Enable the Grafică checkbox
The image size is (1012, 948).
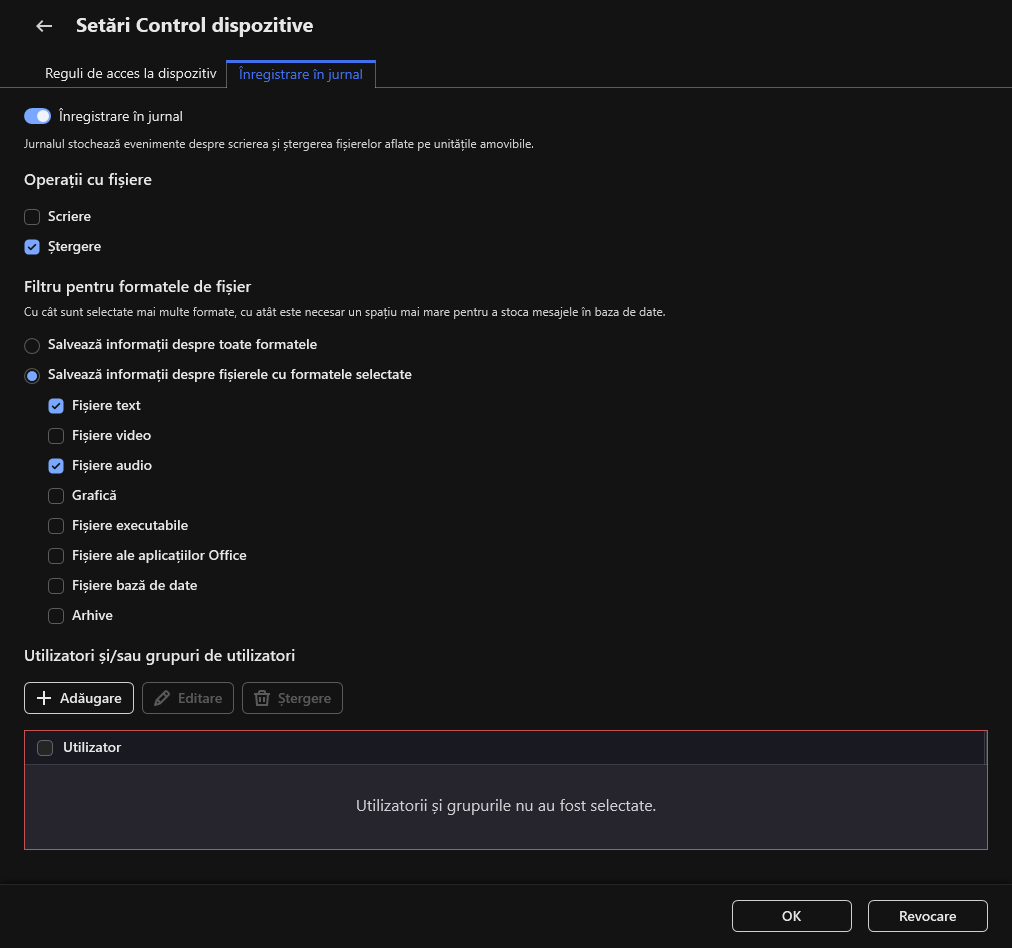(x=56, y=496)
